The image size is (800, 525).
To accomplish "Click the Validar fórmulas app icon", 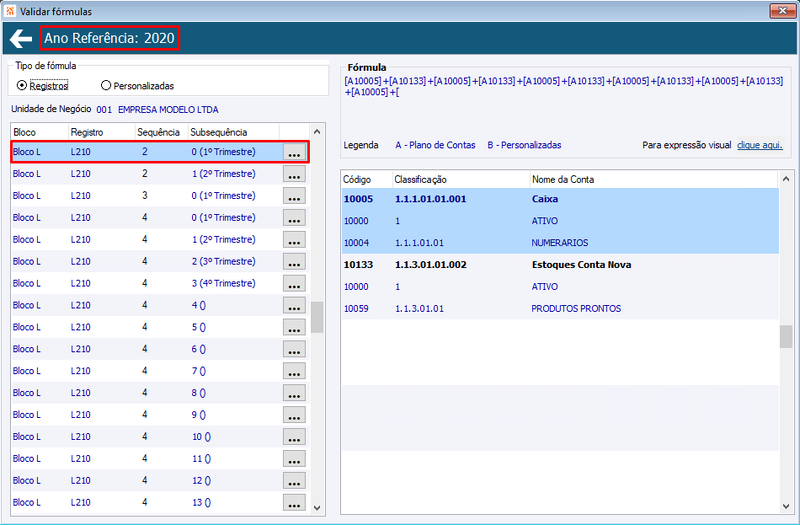I will (10, 11).
